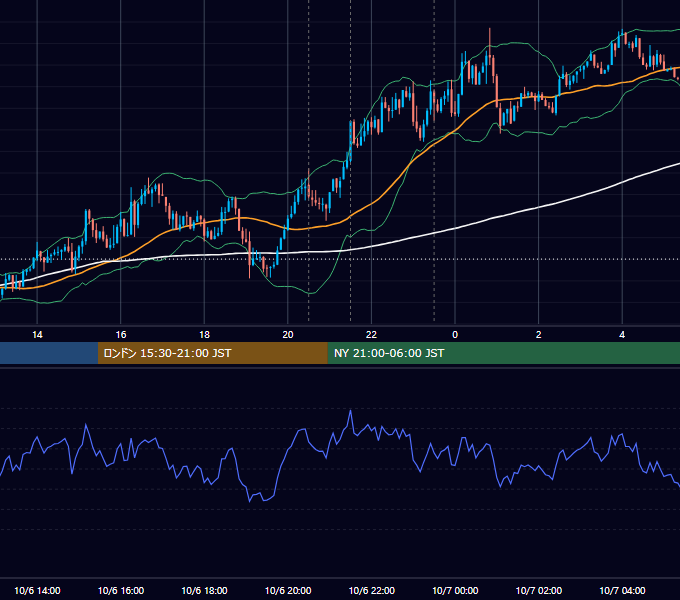Click the lowest trough of the blue oscillator line
This screenshot has height=600, width=680.
click(250, 502)
